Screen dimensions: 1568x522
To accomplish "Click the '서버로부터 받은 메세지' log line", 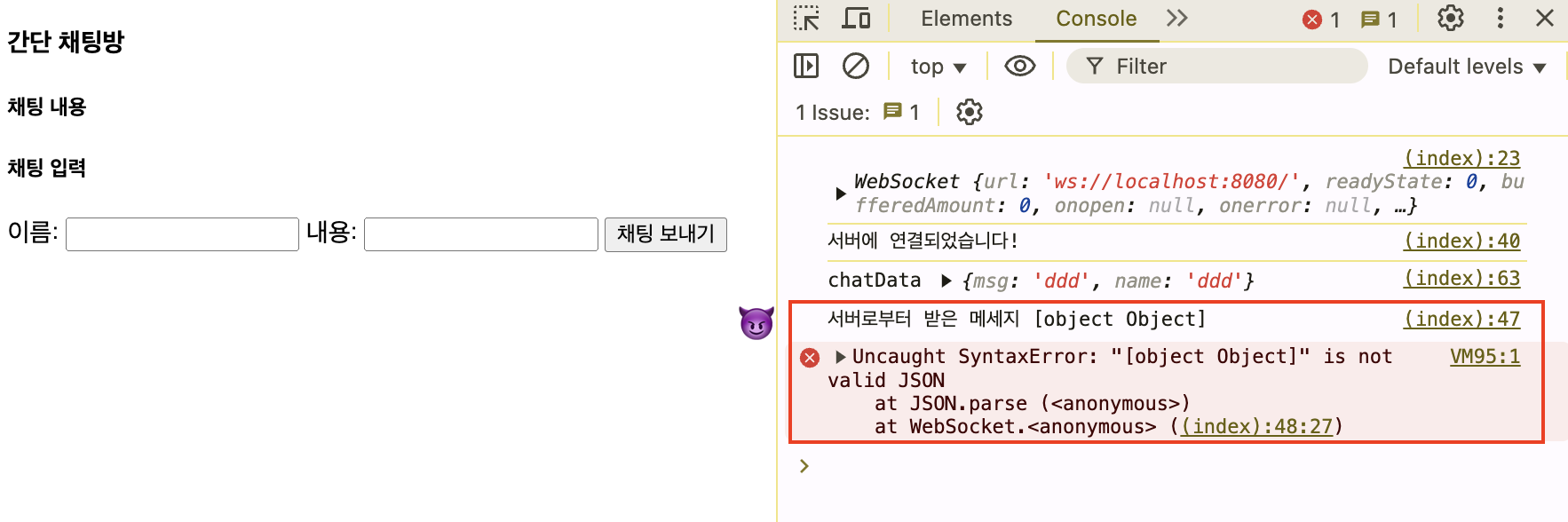I will [1017, 319].
